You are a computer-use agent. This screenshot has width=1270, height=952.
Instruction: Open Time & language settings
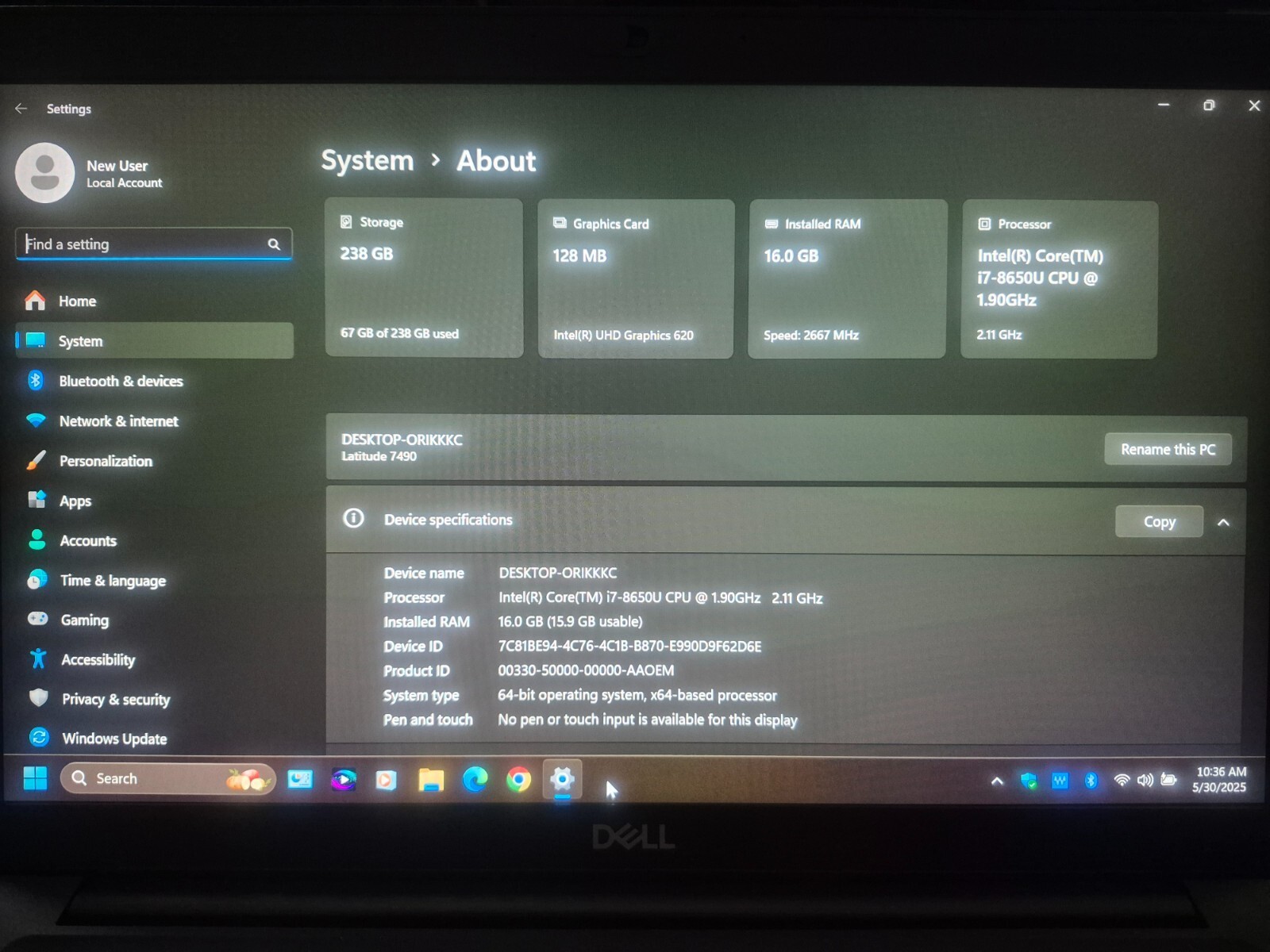[154, 581]
